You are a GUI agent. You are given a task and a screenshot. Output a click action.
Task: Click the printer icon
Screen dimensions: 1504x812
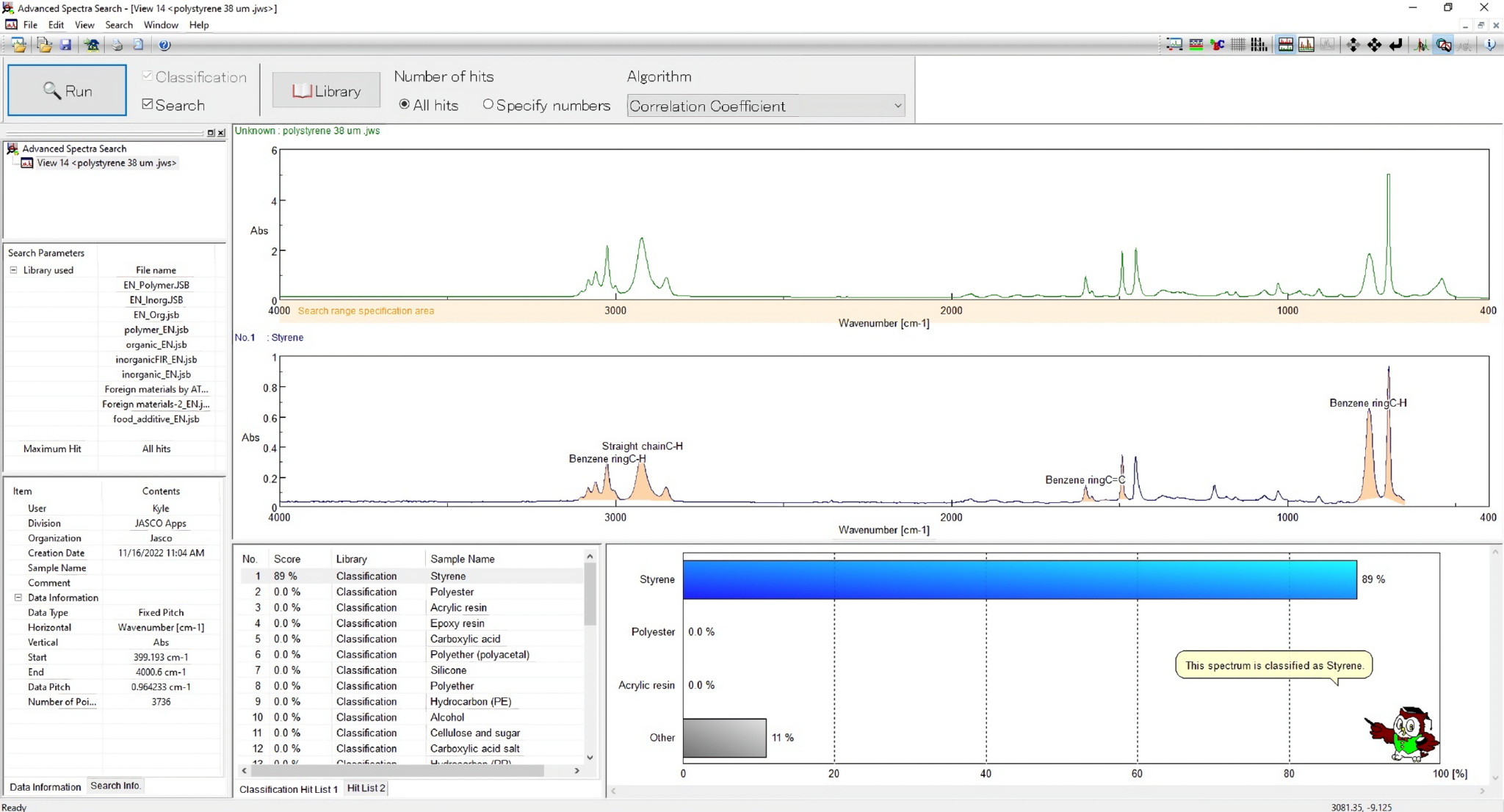117,45
